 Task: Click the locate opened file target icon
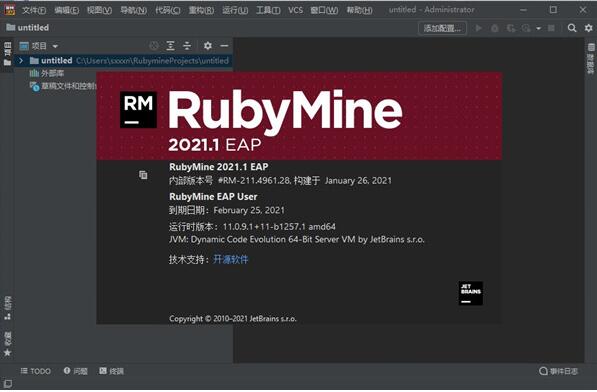(x=154, y=46)
